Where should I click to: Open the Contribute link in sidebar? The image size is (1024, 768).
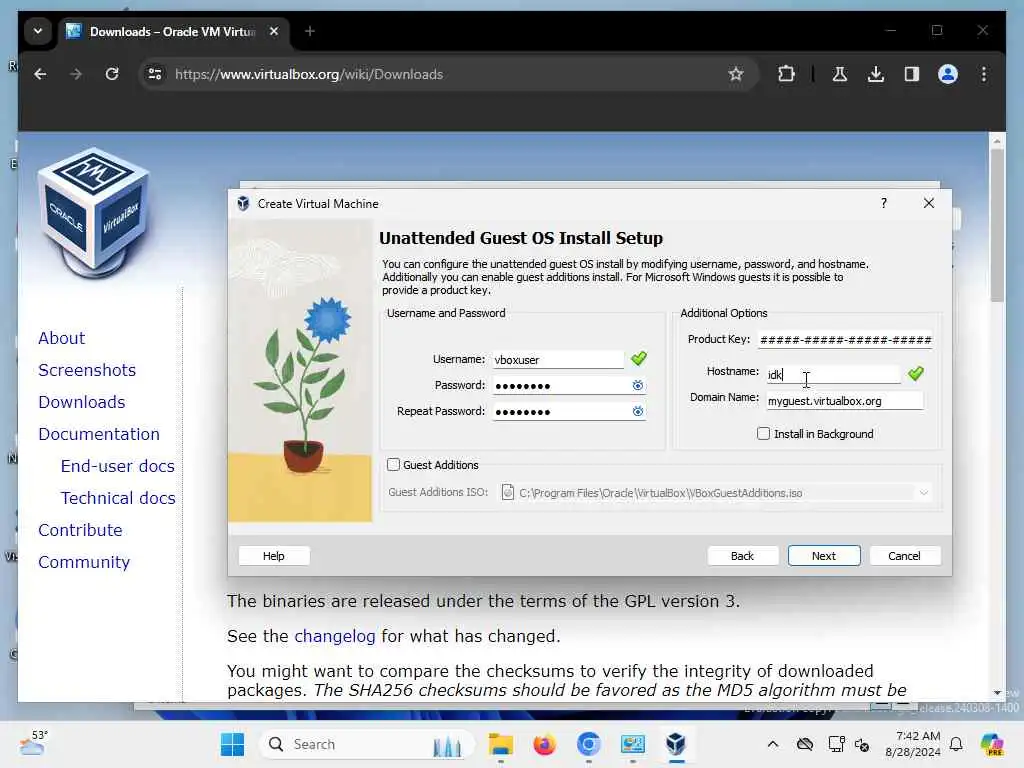pyautogui.click(x=80, y=530)
